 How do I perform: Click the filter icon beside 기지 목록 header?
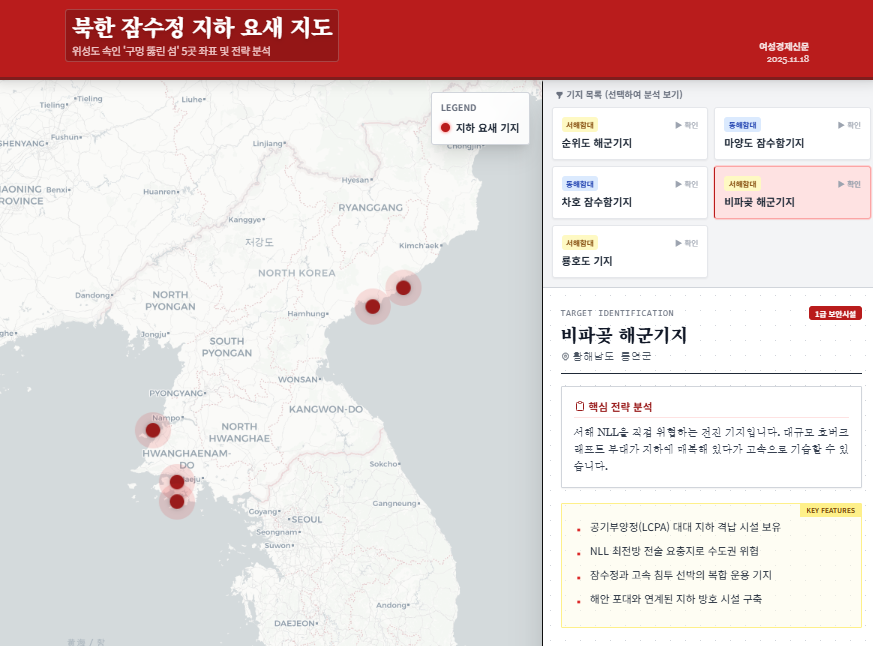[x=558, y=95]
